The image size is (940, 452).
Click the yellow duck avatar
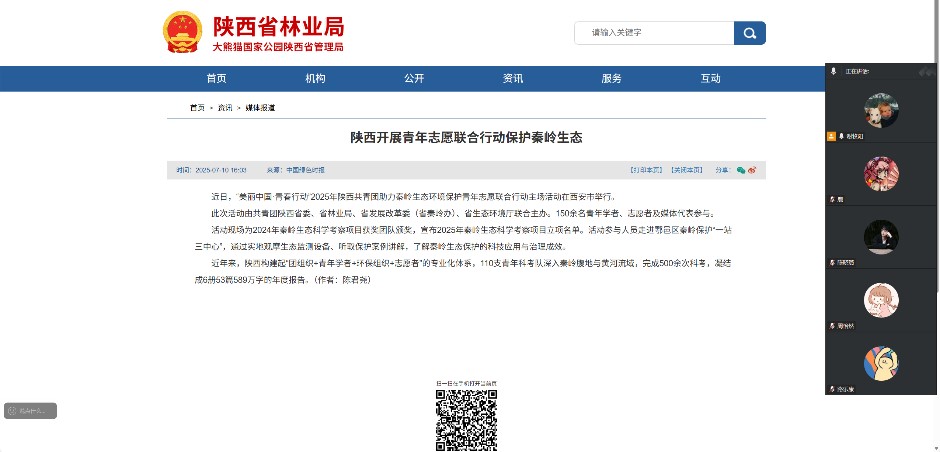coord(881,363)
